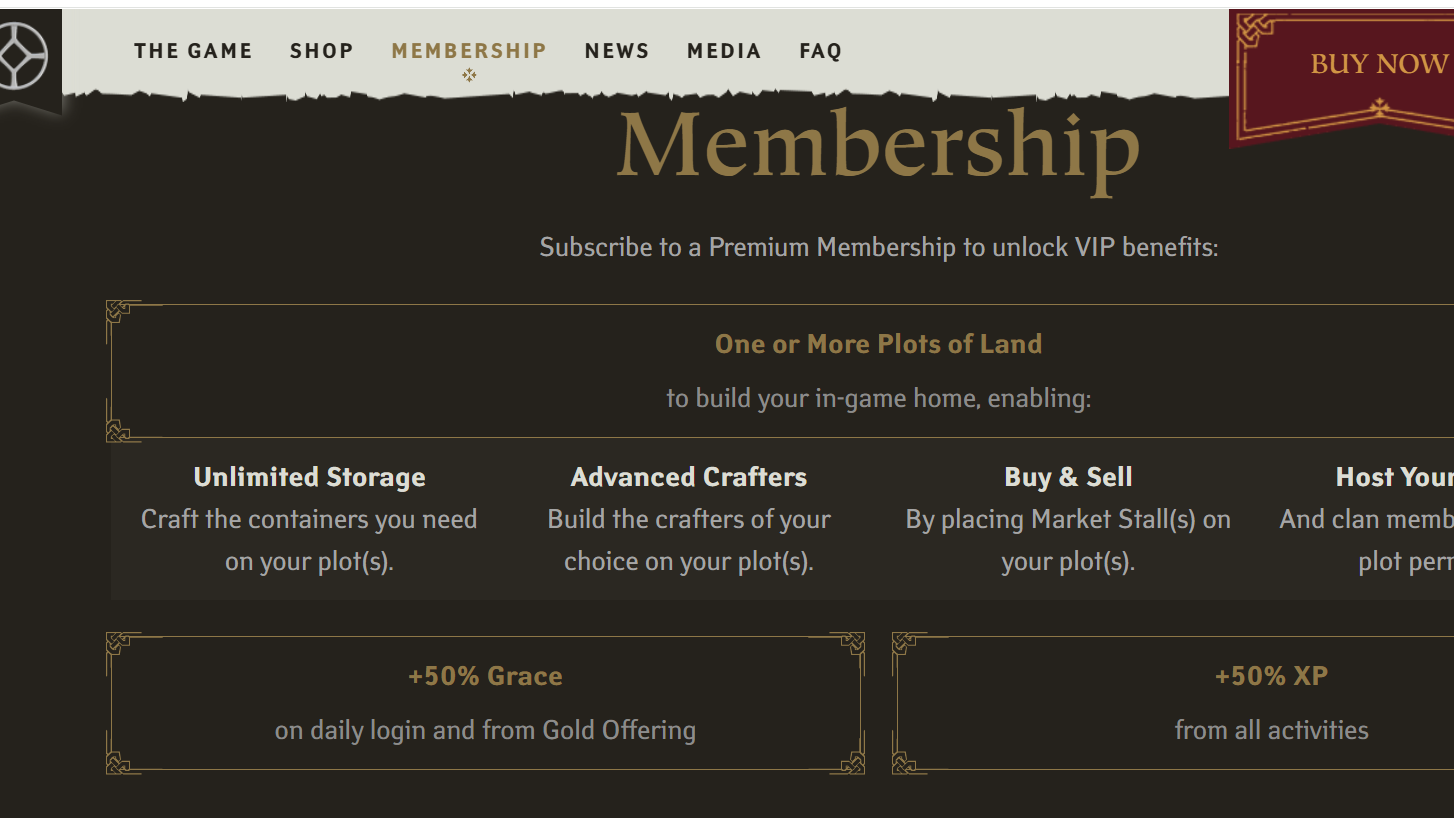Image resolution: width=1454 pixels, height=818 pixels.
Task: Navigate to the MEDIA tab
Action: (724, 50)
